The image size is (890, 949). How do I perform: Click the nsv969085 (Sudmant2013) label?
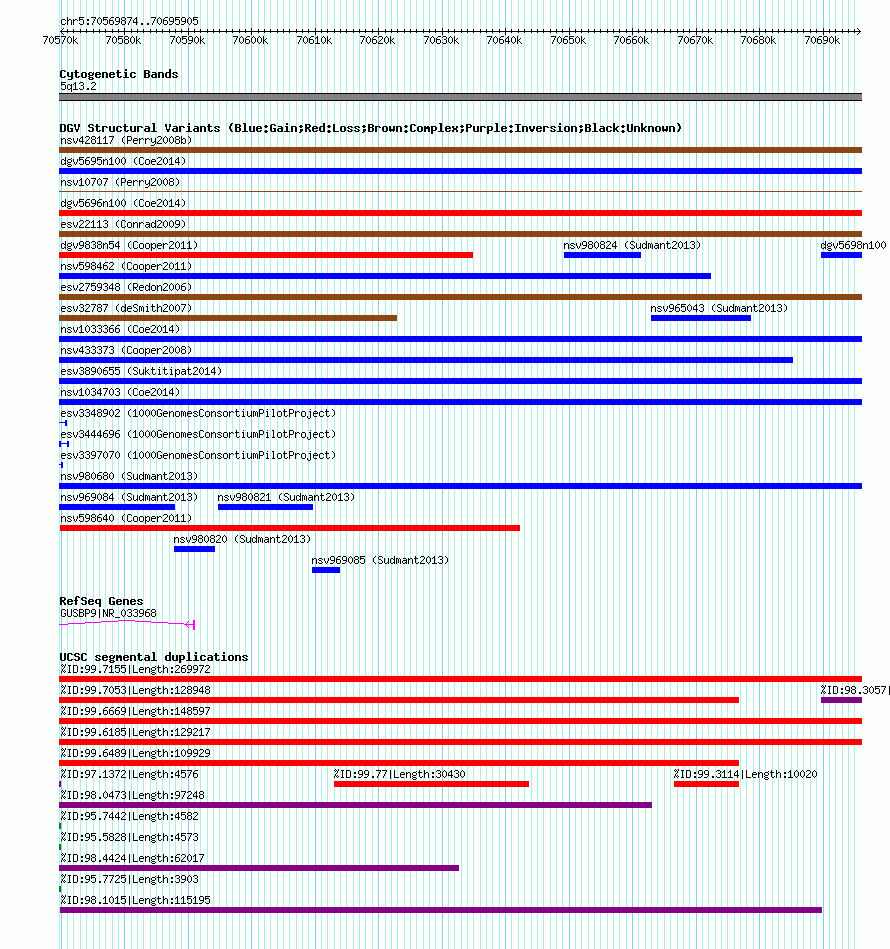tap(380, 560)
